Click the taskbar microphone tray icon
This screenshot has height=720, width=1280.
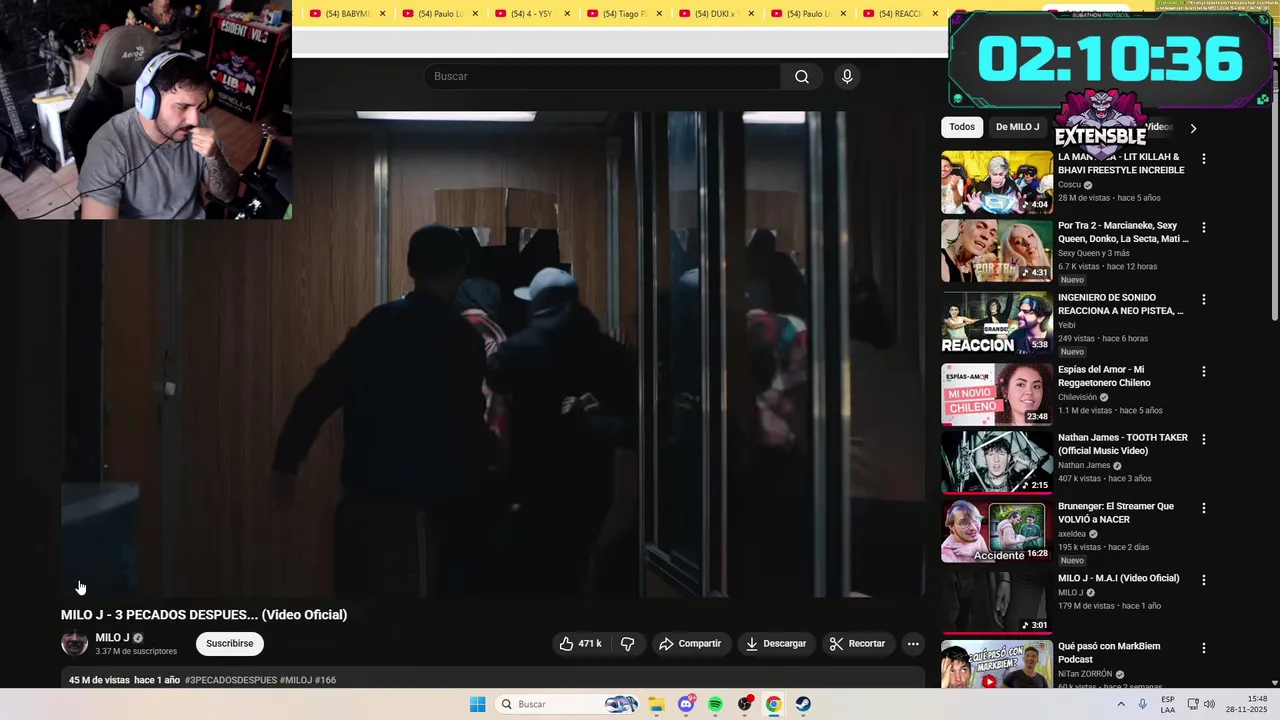pos(1142,704)
